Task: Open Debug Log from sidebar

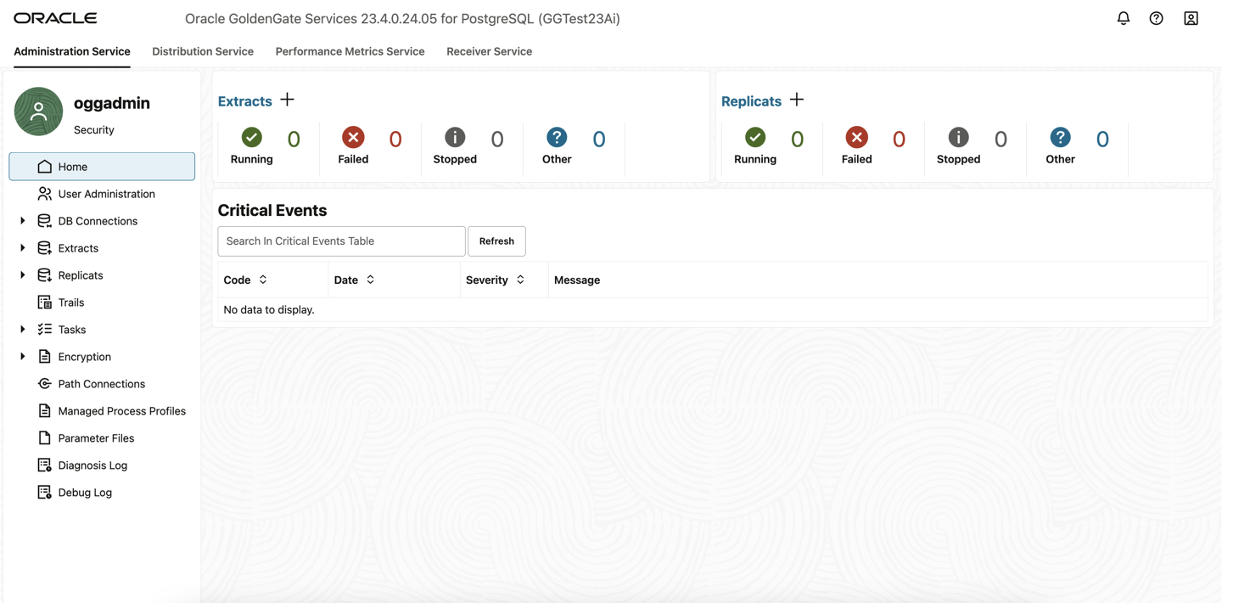Action: click(85, 492)
